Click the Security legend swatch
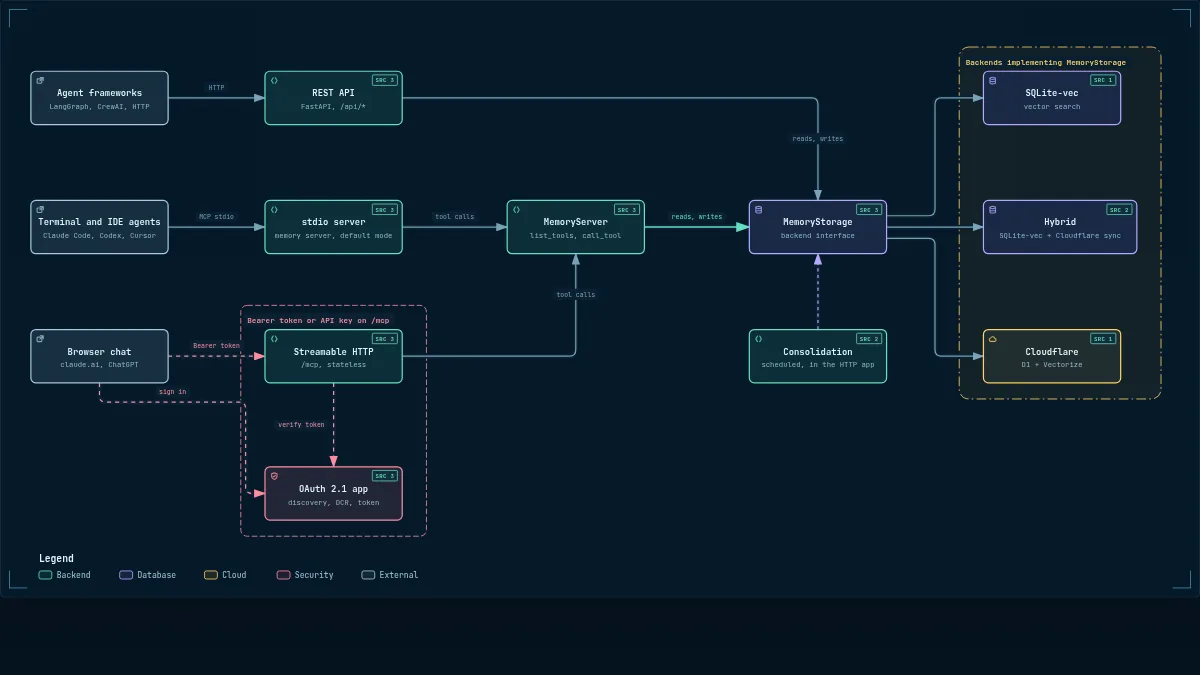The width and height of the screenshot is (1200, 675). point(283,575)
